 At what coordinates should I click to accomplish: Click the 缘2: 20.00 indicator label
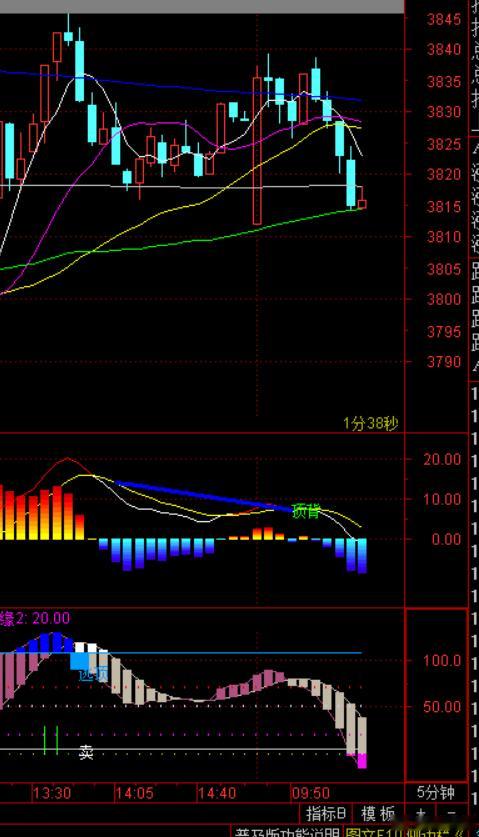coord(35,619)
